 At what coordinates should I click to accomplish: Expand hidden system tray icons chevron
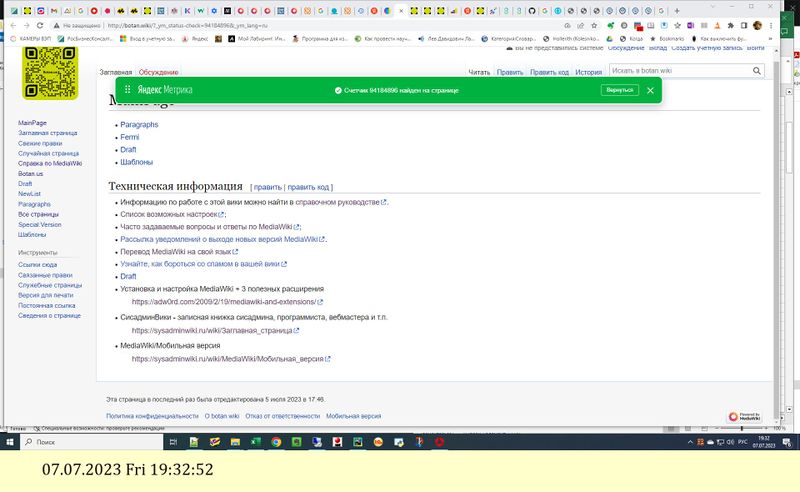click(x=690, y=442)
